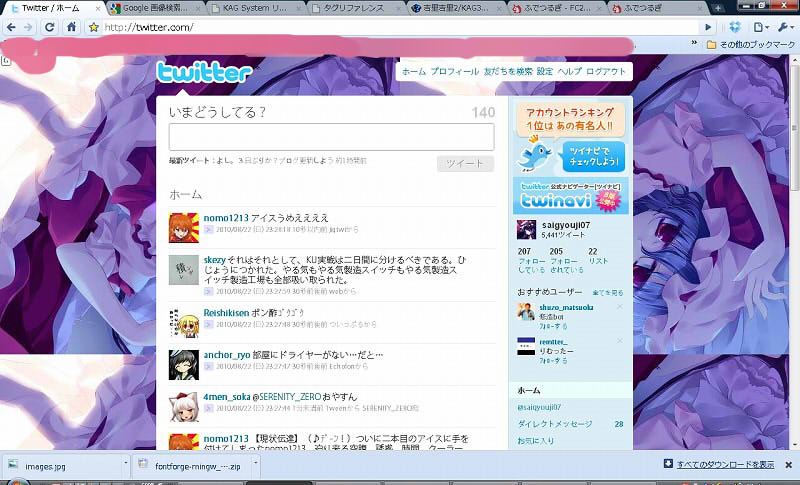Click ログアウト to sign out
Viewport: 800px width, 485px height.
pos(606,72)
